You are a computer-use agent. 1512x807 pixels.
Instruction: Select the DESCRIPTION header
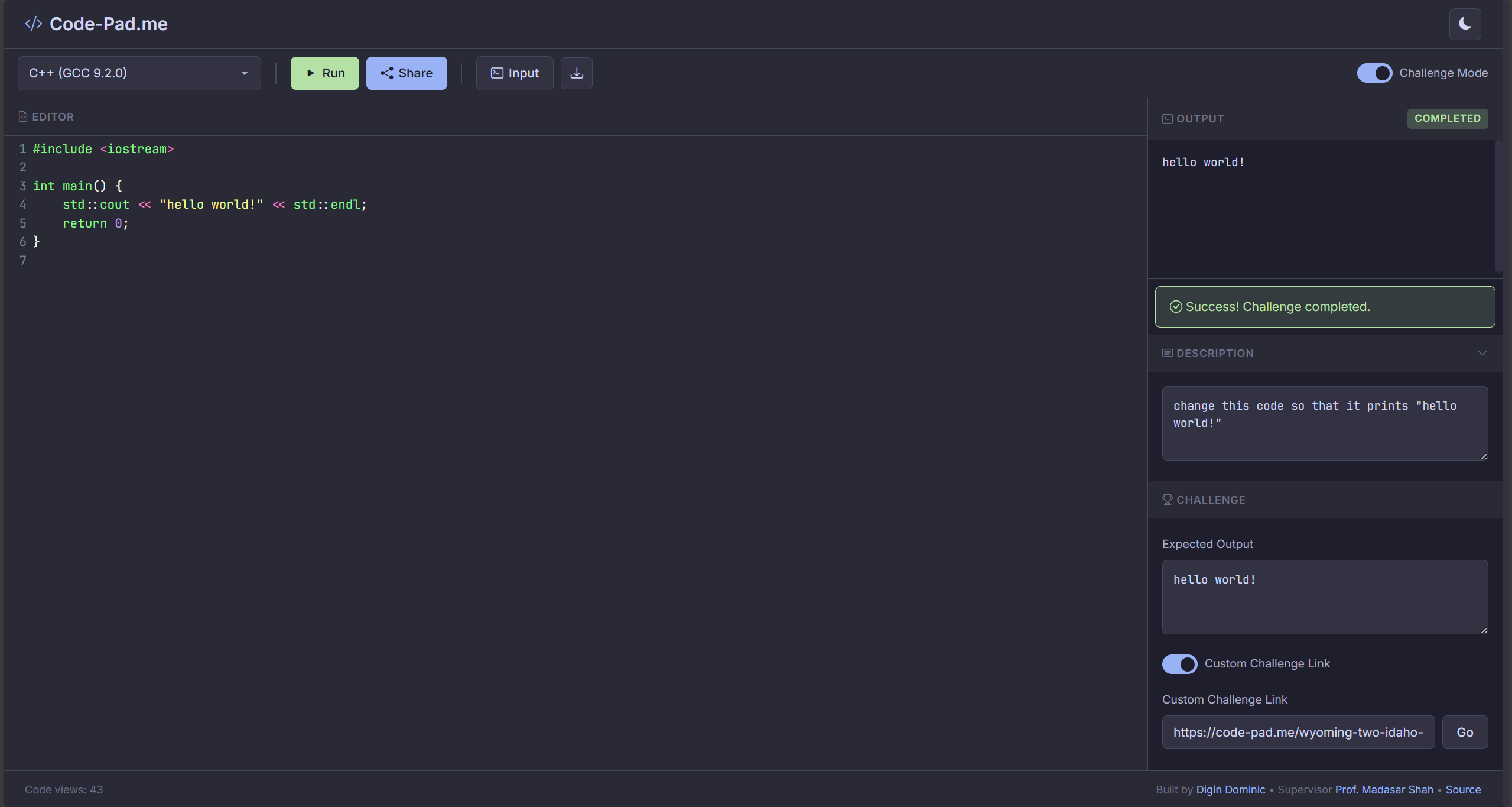1214,353
